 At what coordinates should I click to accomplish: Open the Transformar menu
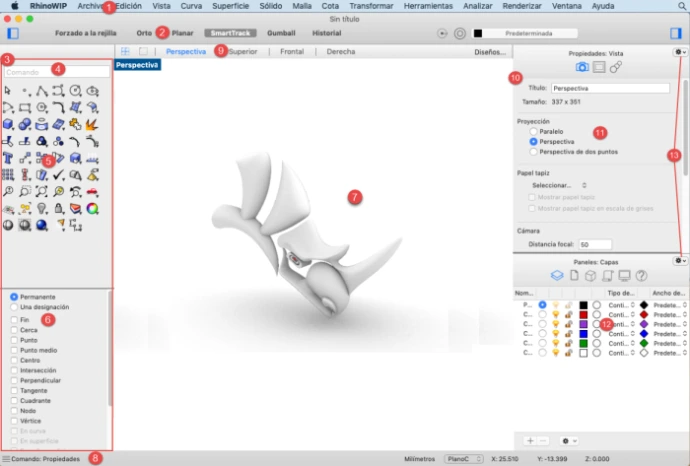[x=371, y=6]
